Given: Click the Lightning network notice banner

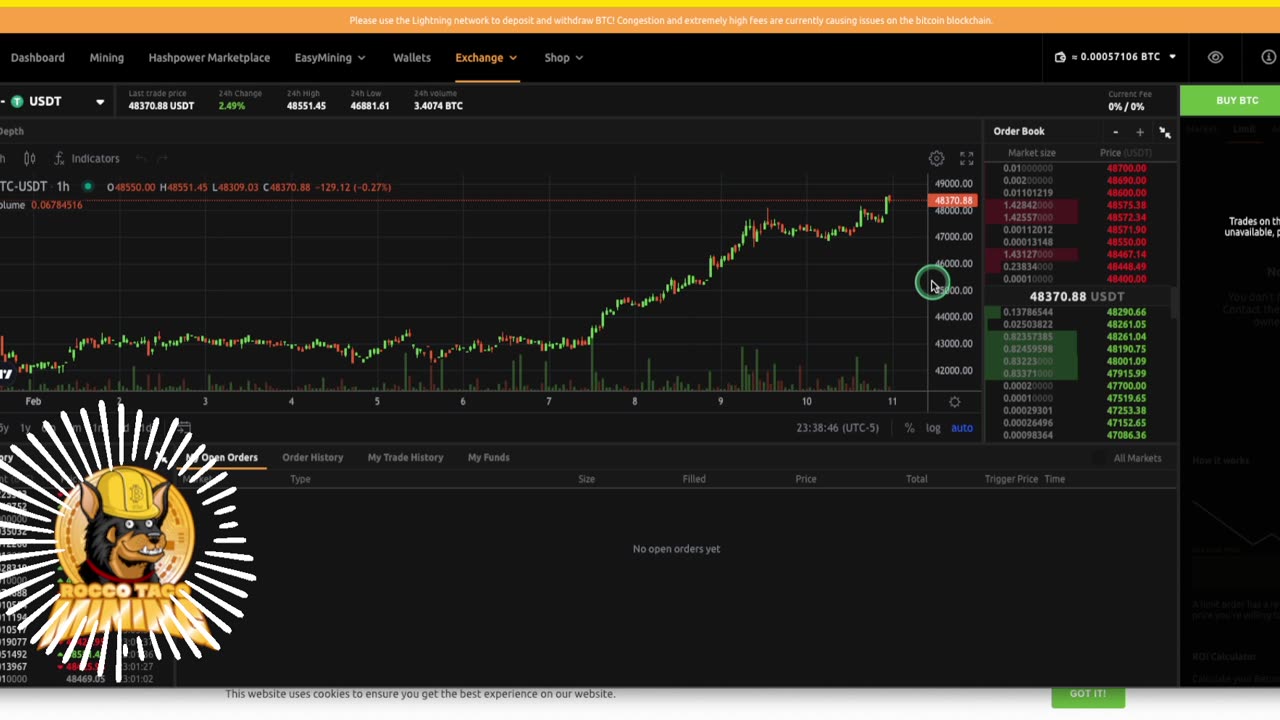Looking at the screenshot, I should pyautogui.click(x=670, y=20).
